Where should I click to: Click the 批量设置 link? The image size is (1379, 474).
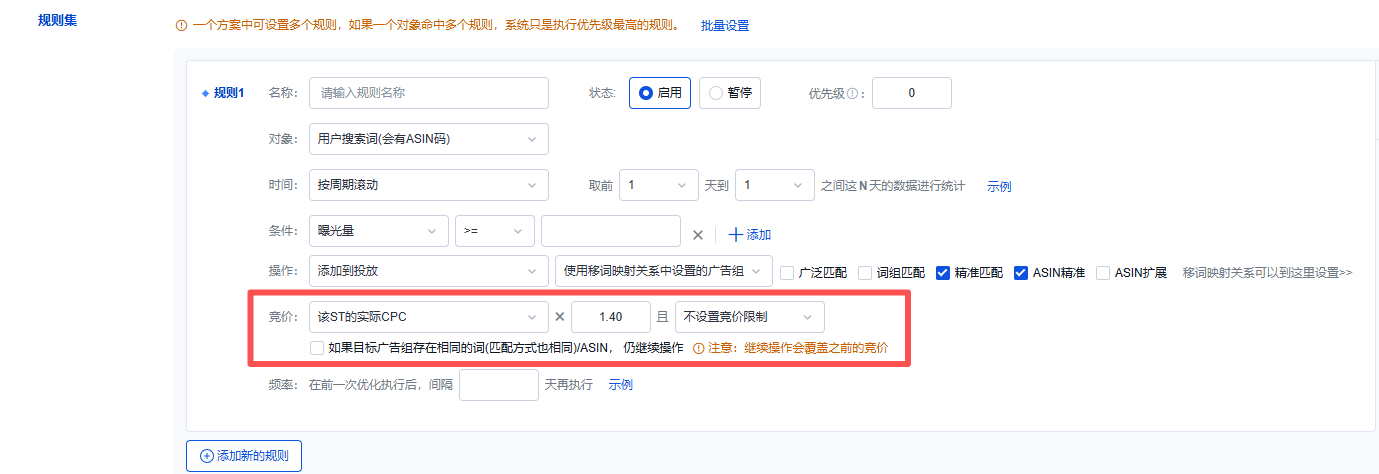724,25
